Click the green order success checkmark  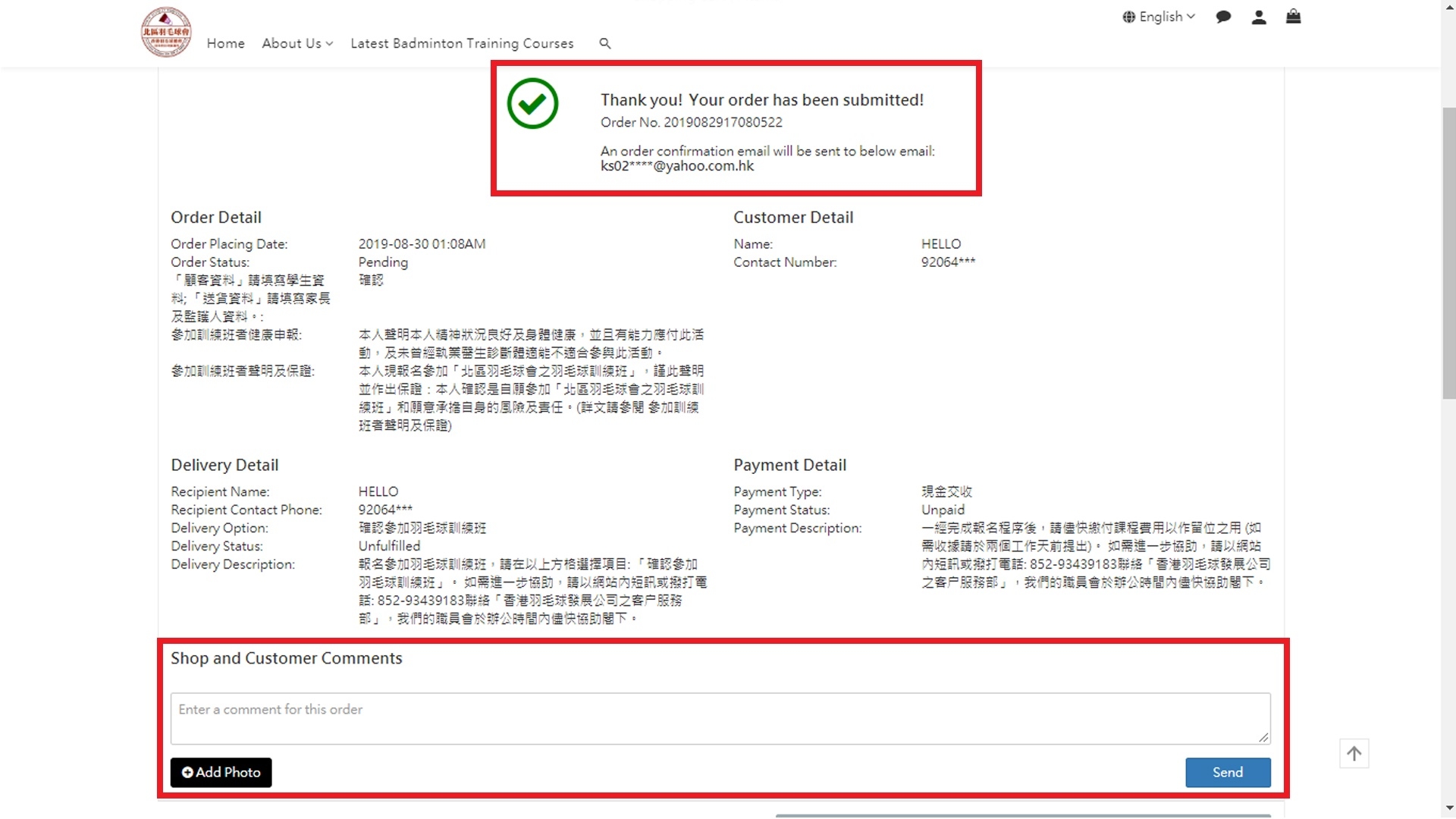click(532, 103)
